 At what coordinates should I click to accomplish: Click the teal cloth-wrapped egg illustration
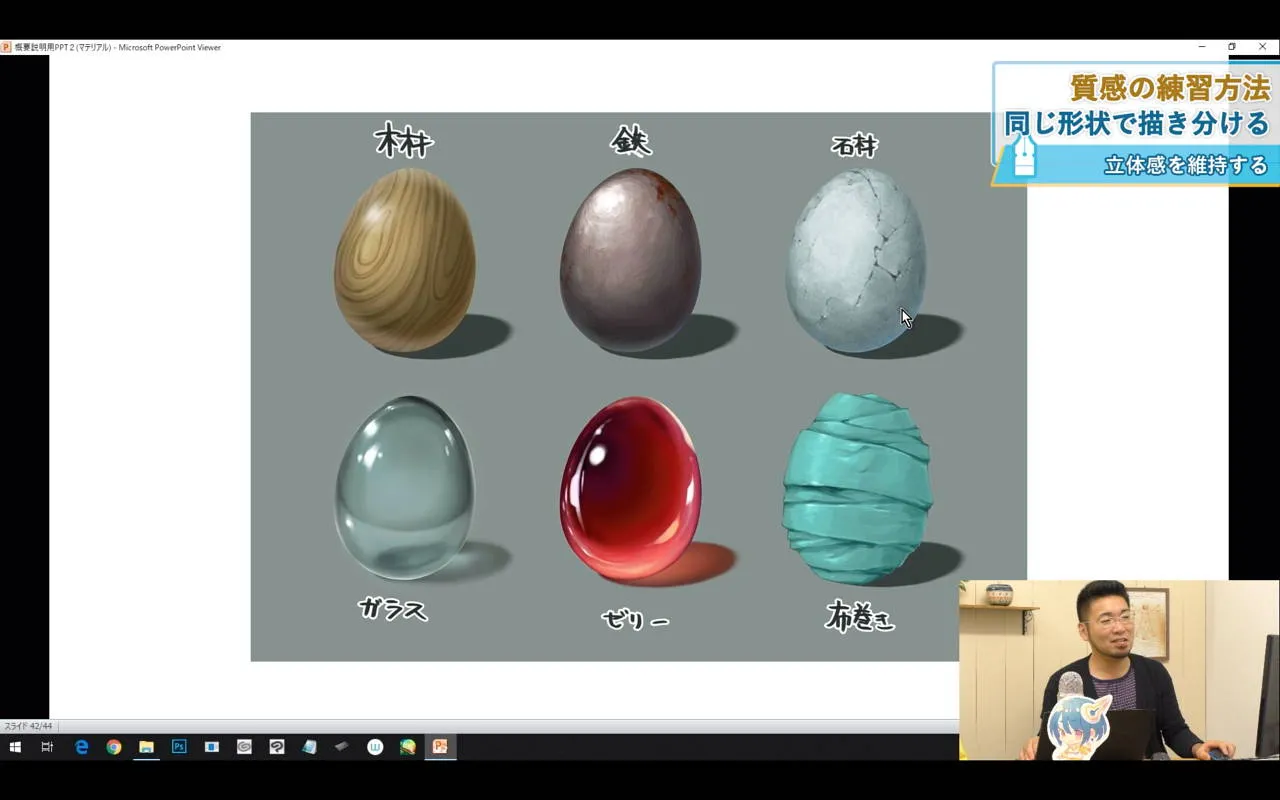click(857, 488)
